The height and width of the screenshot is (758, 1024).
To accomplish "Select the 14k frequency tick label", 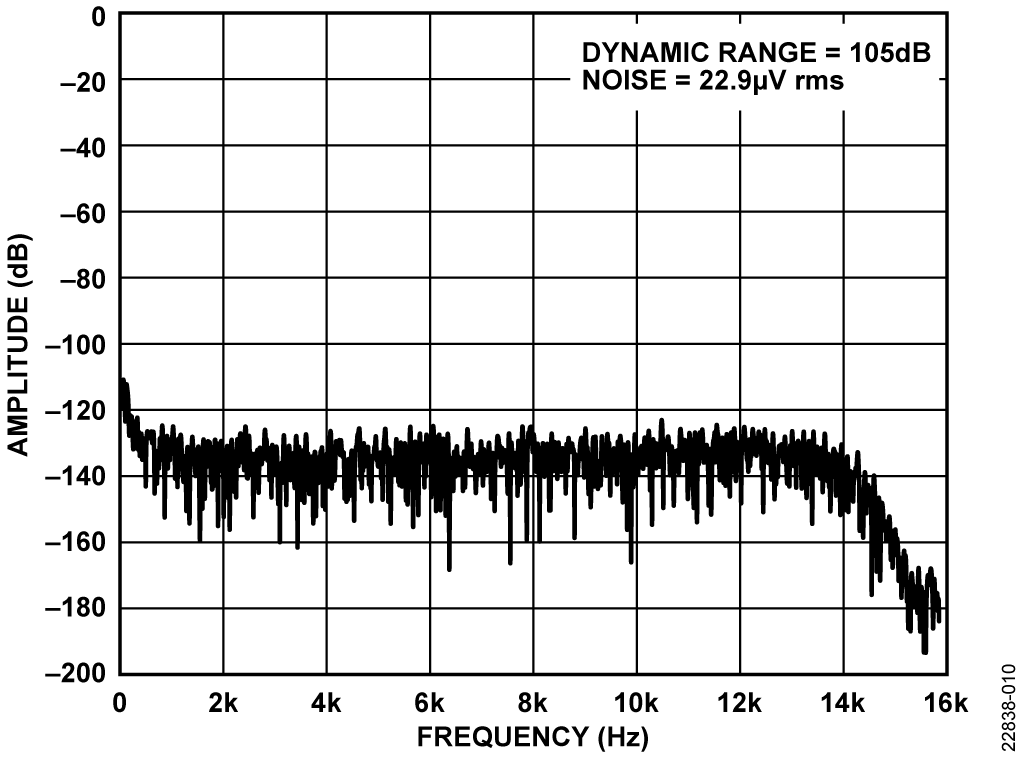I will 843,701.
